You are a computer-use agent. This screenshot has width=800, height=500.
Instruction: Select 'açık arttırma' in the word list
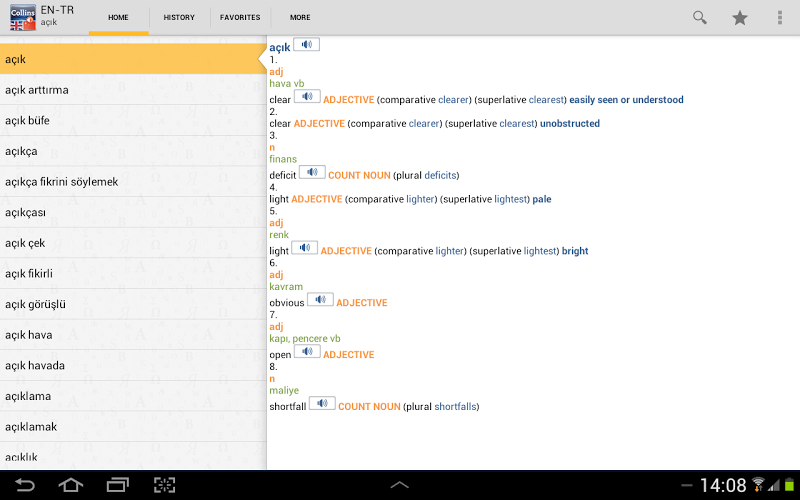pyautogui.click(x=133, y=90)
